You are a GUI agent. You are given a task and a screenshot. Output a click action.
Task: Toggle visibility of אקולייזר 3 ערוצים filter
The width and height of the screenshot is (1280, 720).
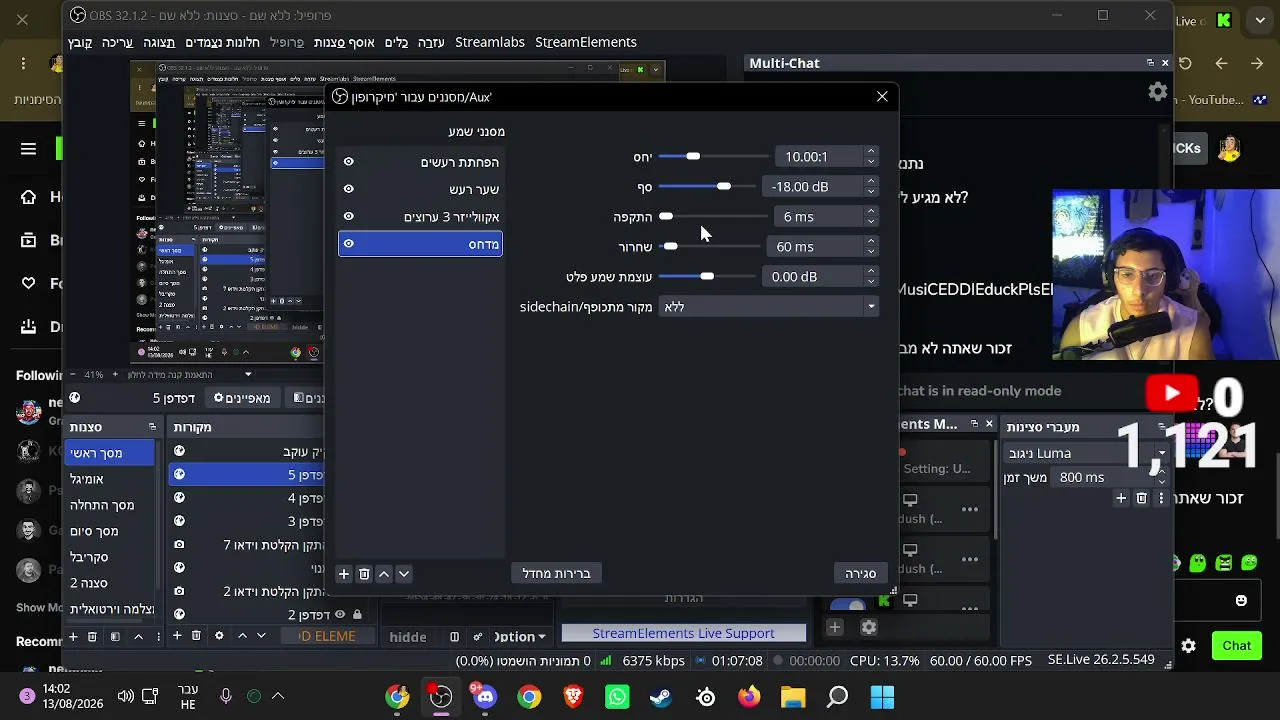click(348, 217)
